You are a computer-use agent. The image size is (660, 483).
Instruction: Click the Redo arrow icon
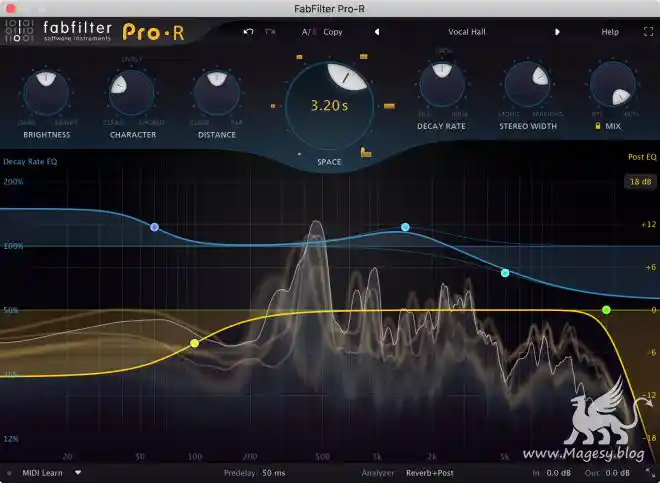pos(270,32)
